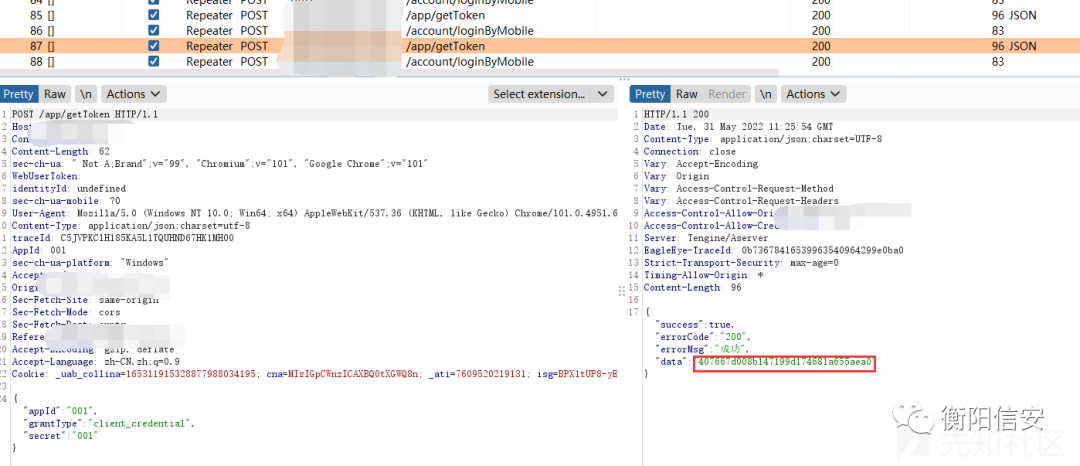The image size is (1080, 466).
Task: Uncheck the checkbox for row 85
Action: coord(153,15)
